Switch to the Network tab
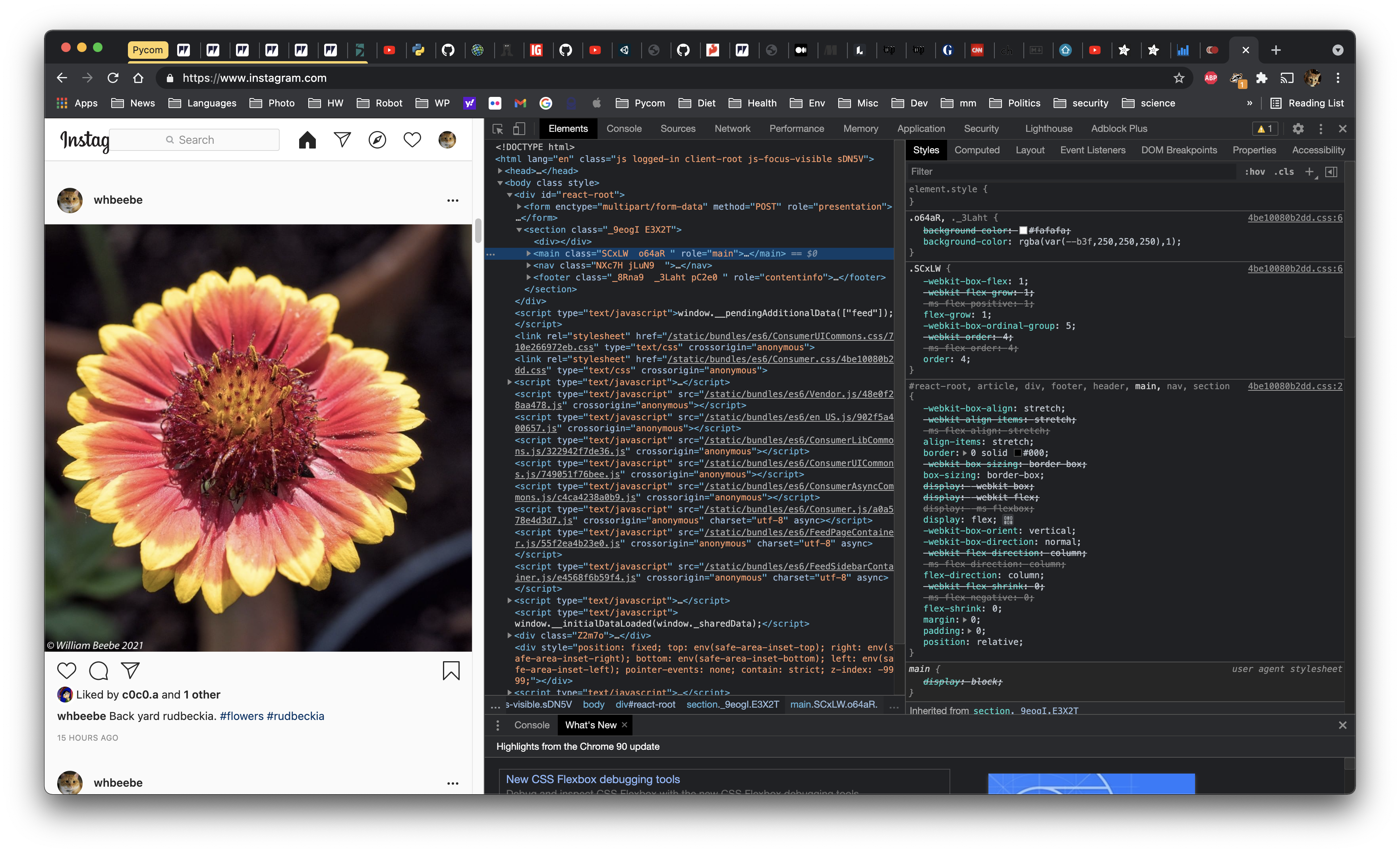Image resolution: width=1400 pixels, height=853 pixels. pyautogui.click(x=733, y=129)
